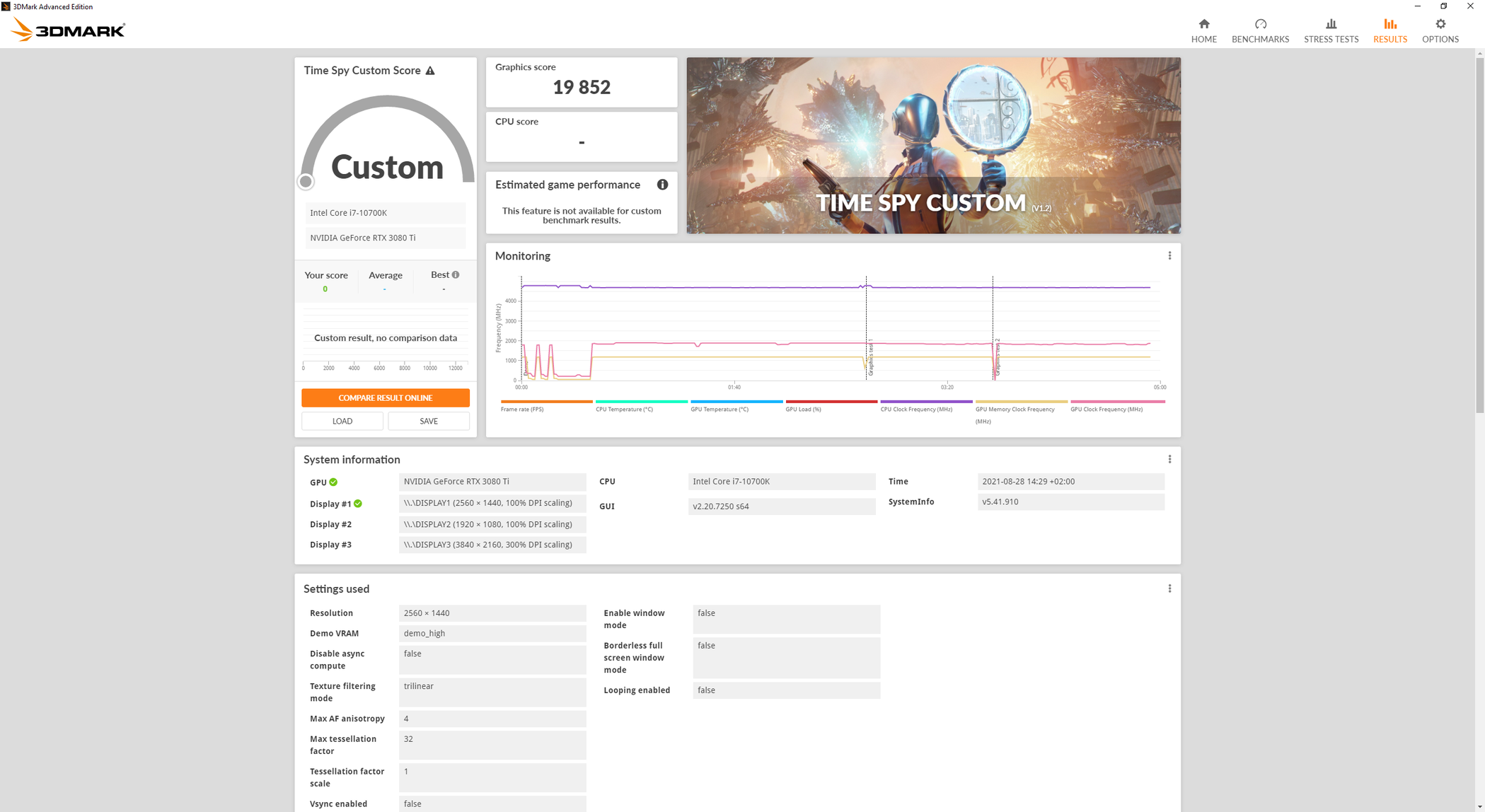
Task: Click the Load button
Action: [x=342, y=421]
